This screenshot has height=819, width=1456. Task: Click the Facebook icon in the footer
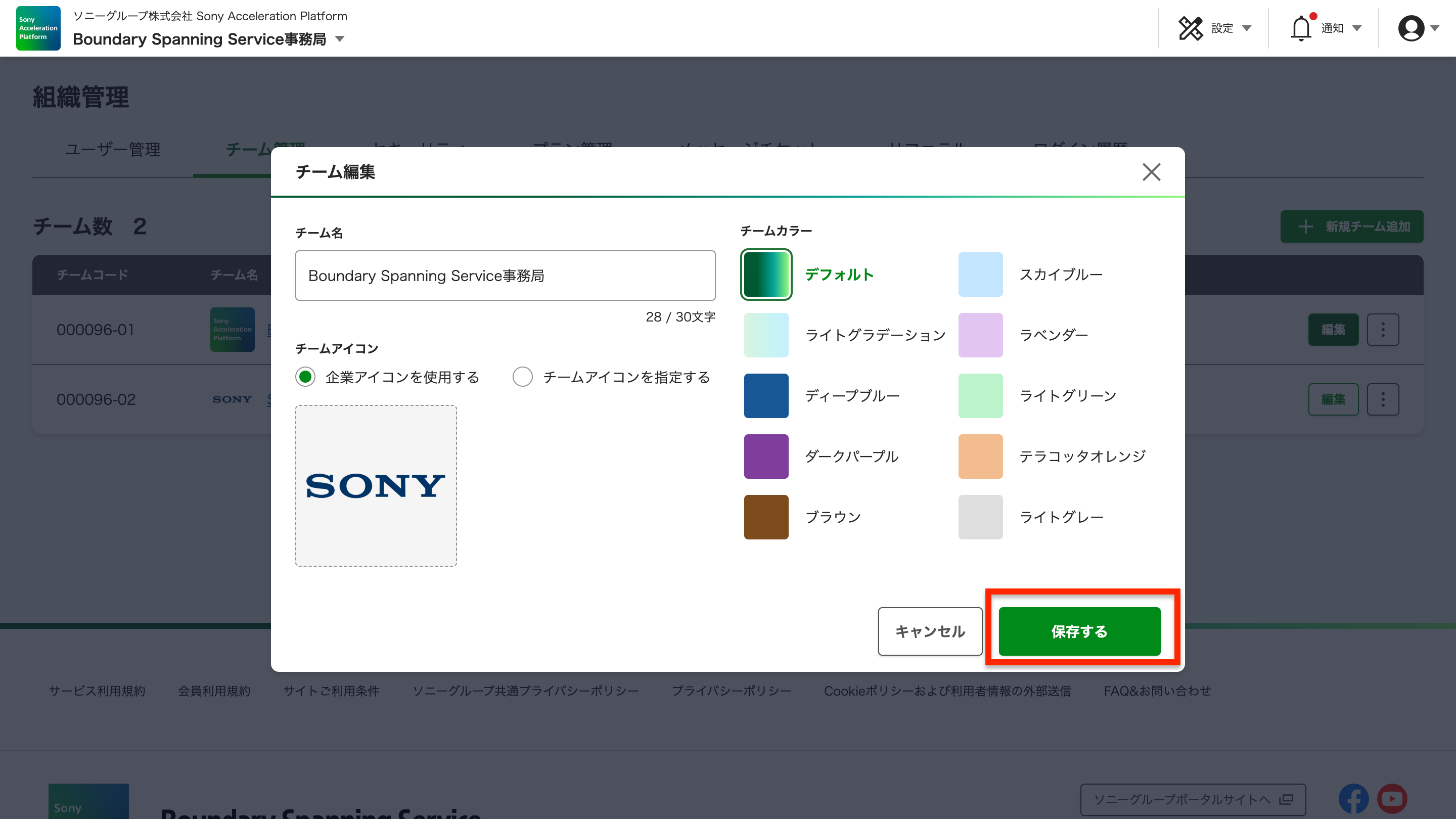[x=1353, y=799]
